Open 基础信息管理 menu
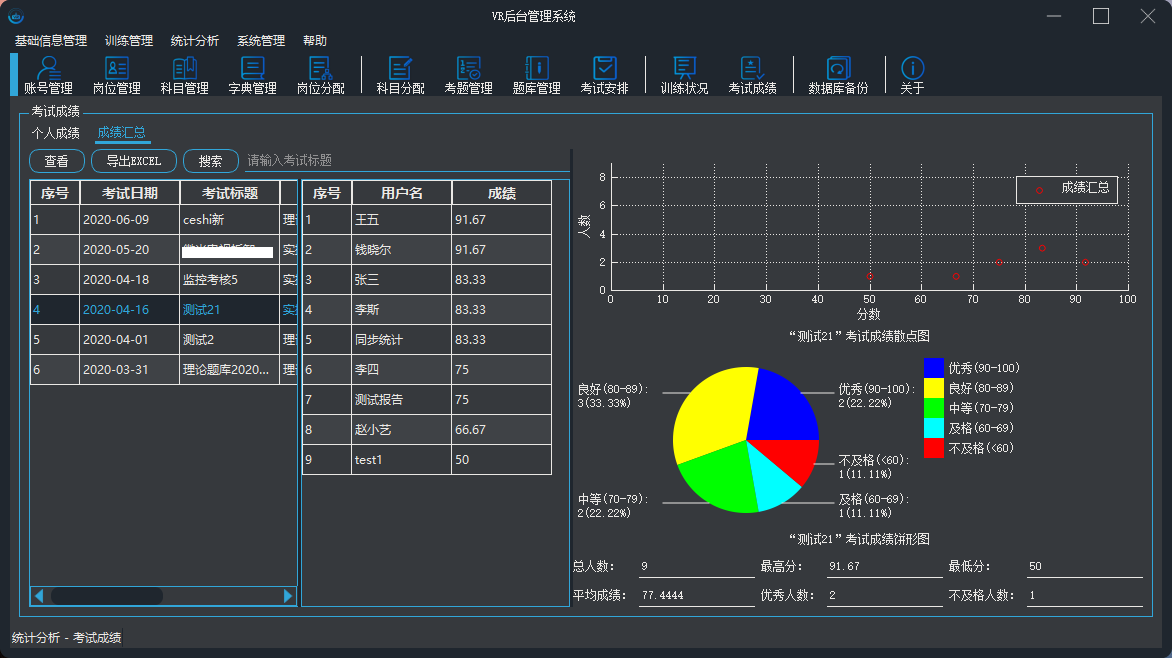This screenshot has width=1172, height=658. tap(51, 40)
